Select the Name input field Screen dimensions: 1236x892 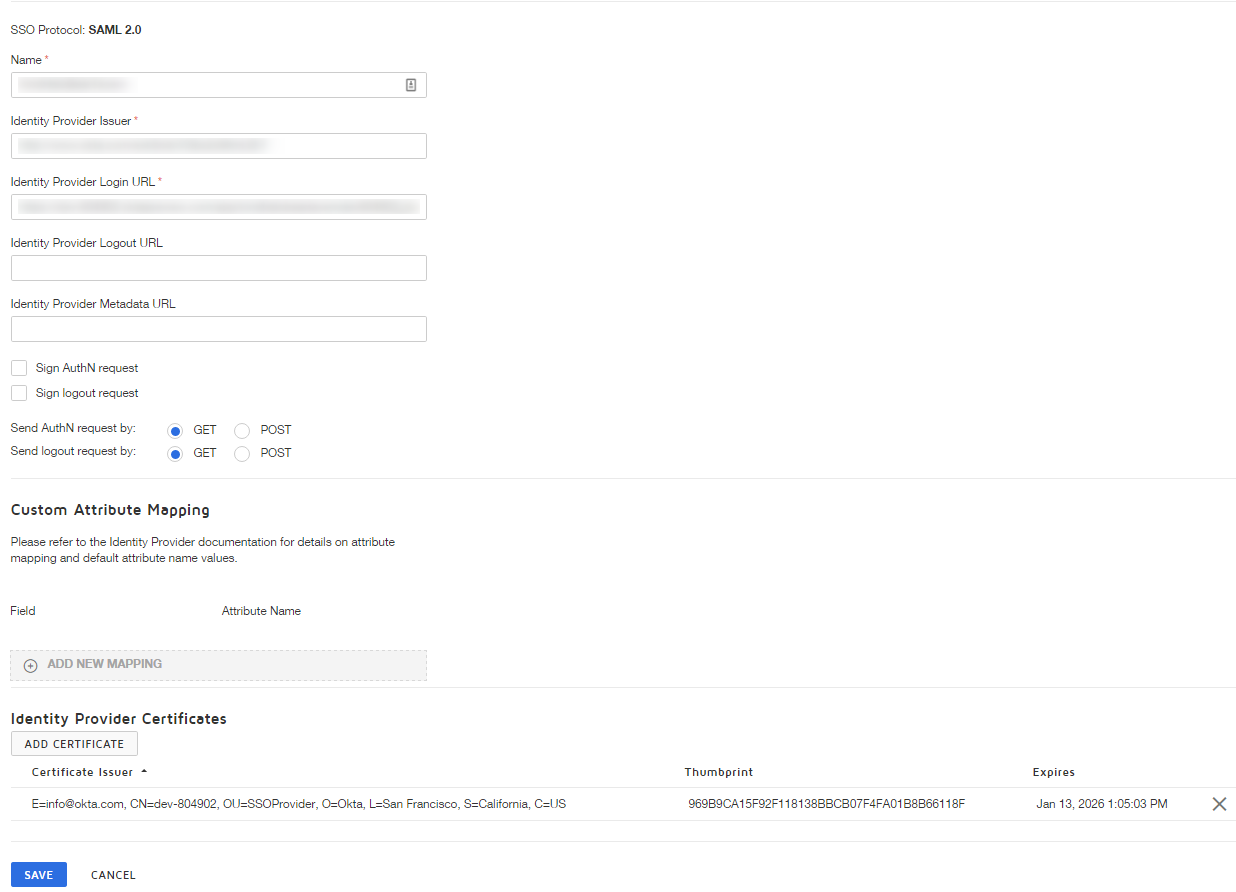coord(200,85)
